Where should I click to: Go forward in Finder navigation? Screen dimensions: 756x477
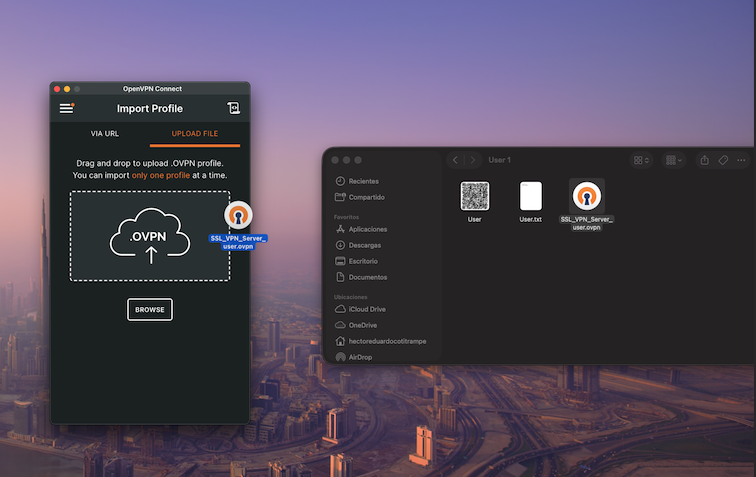coord(474,160)
